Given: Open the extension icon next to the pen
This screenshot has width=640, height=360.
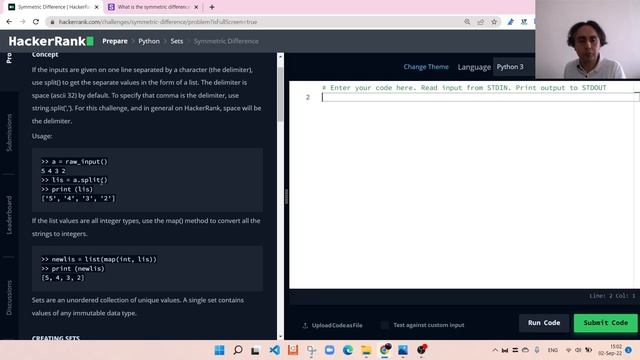Looking at the screenshot, I should 524,22.
